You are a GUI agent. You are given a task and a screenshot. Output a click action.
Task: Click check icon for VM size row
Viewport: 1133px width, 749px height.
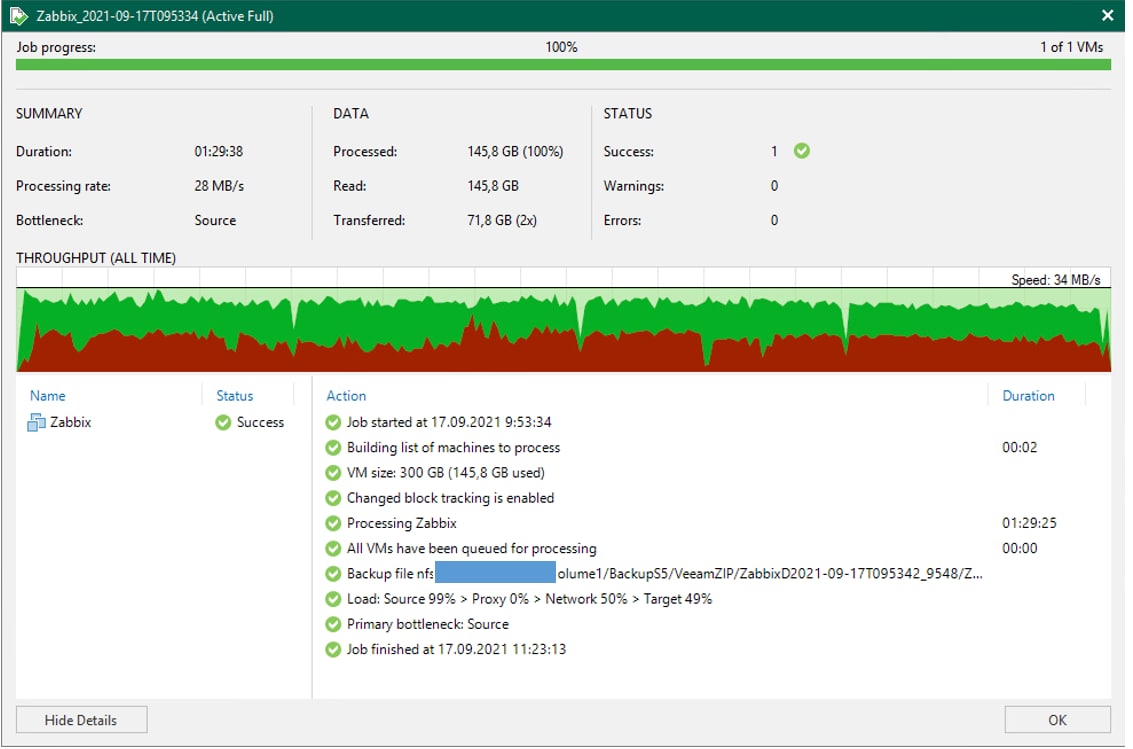tap(335, 475)
